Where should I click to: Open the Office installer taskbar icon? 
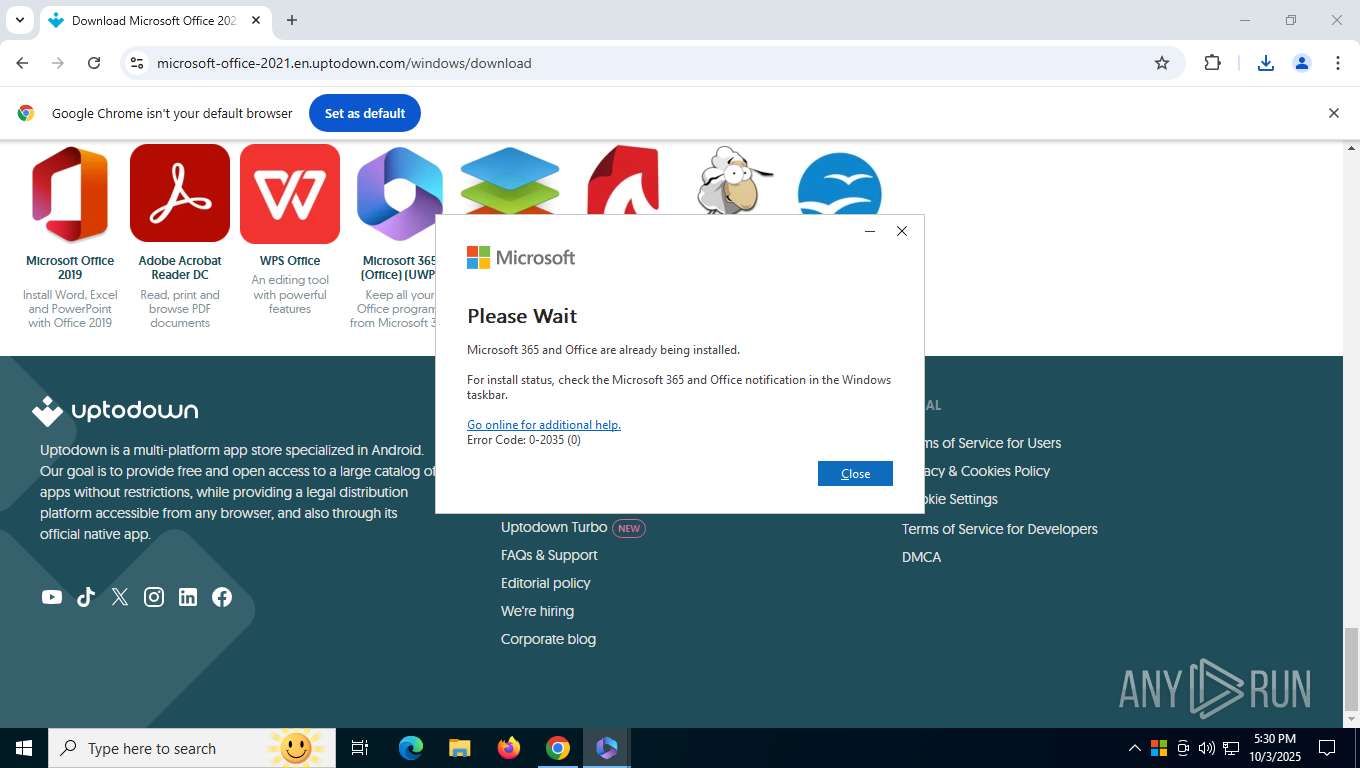(x=607, y=748)
